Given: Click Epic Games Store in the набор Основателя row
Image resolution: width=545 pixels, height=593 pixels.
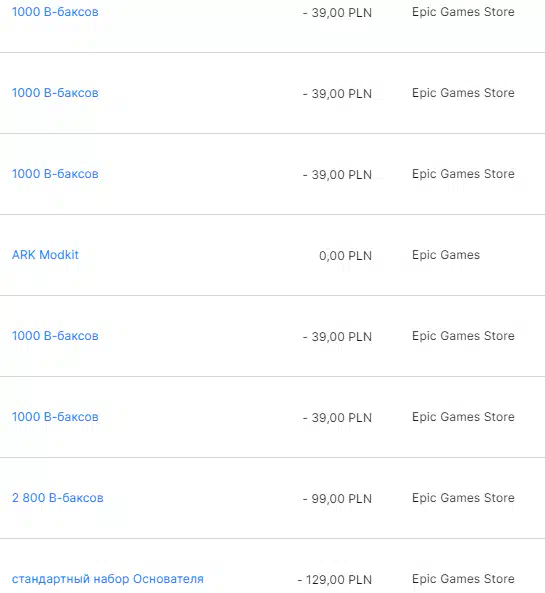Looking at the screenshot, I should [x=463, y=579].
